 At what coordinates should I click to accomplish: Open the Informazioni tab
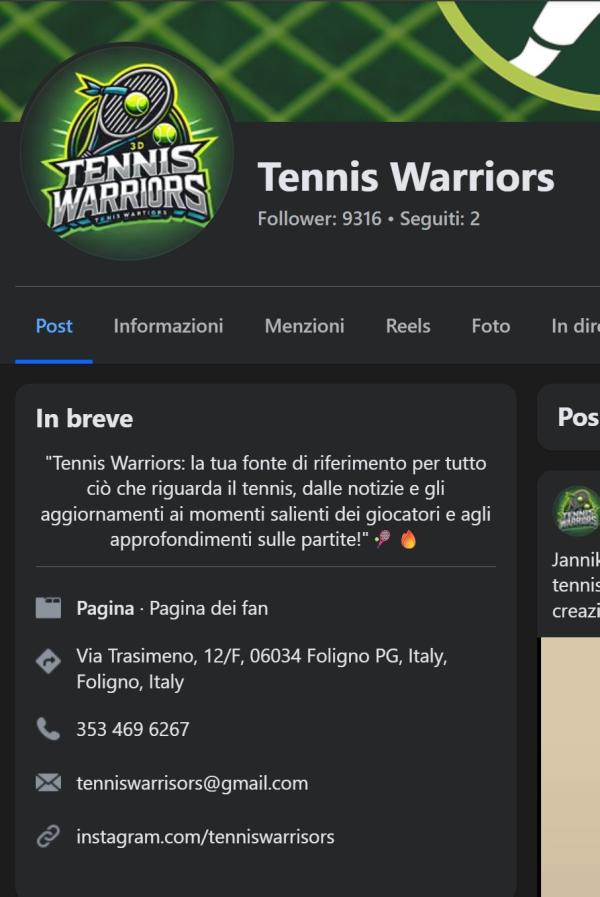point(168,326)
